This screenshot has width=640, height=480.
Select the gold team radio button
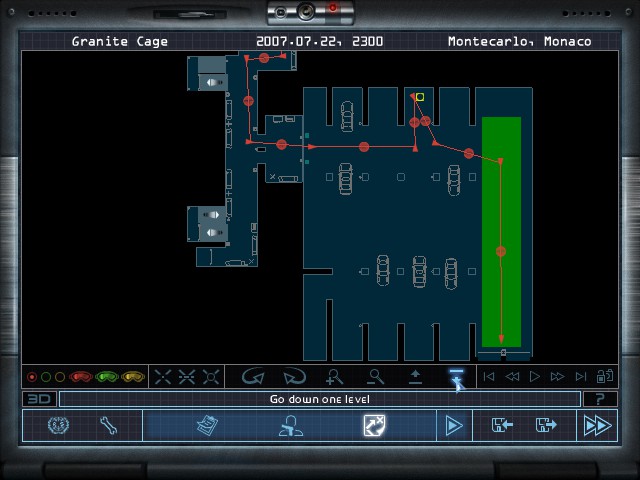[x=59, y=377]
